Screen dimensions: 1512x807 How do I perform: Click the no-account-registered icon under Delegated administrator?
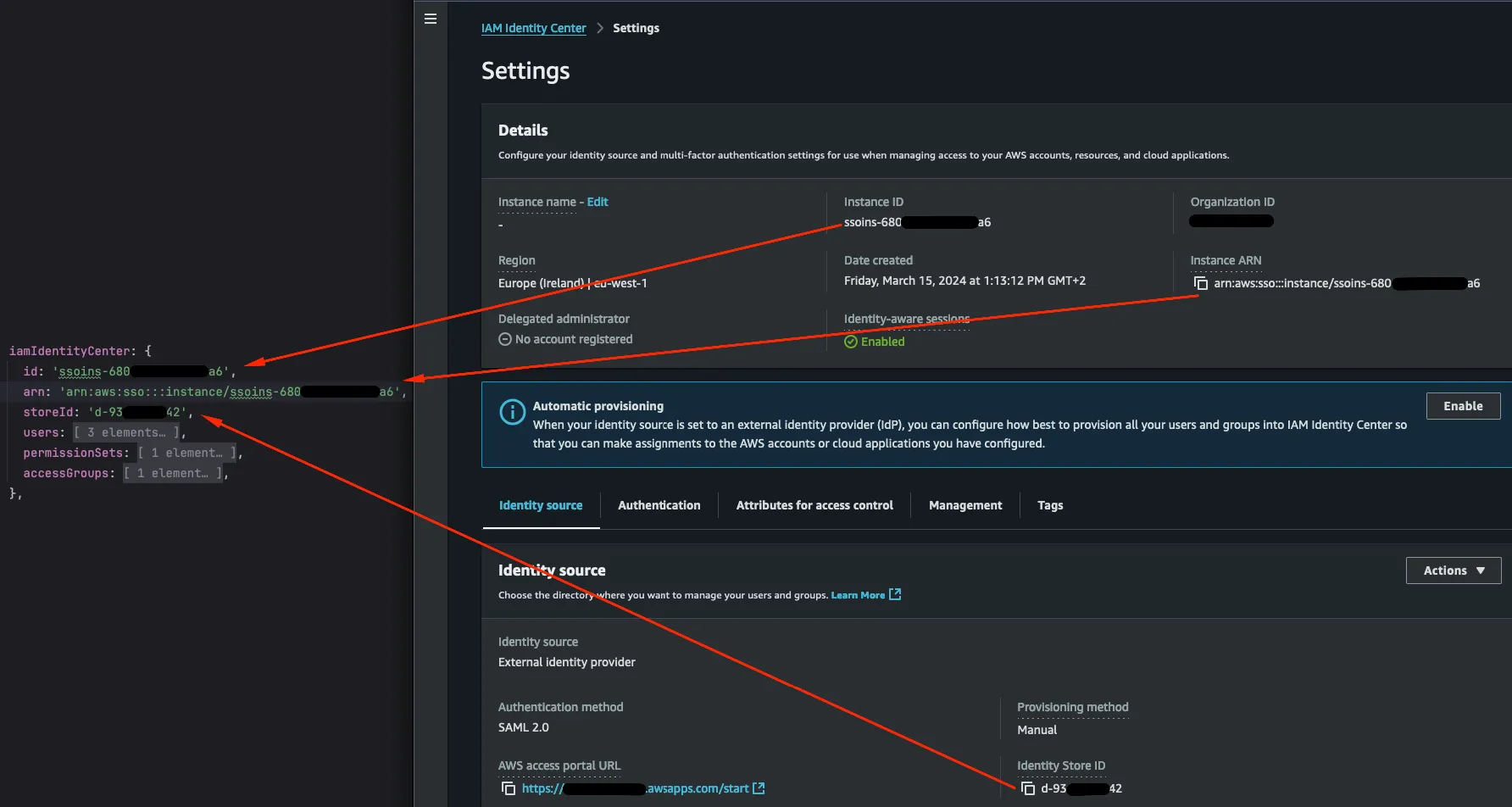coord(504,339)
